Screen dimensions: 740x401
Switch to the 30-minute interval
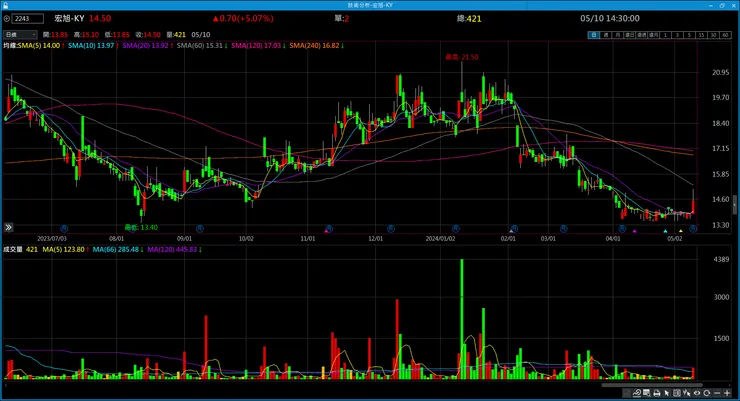click(x=713, y=35)
